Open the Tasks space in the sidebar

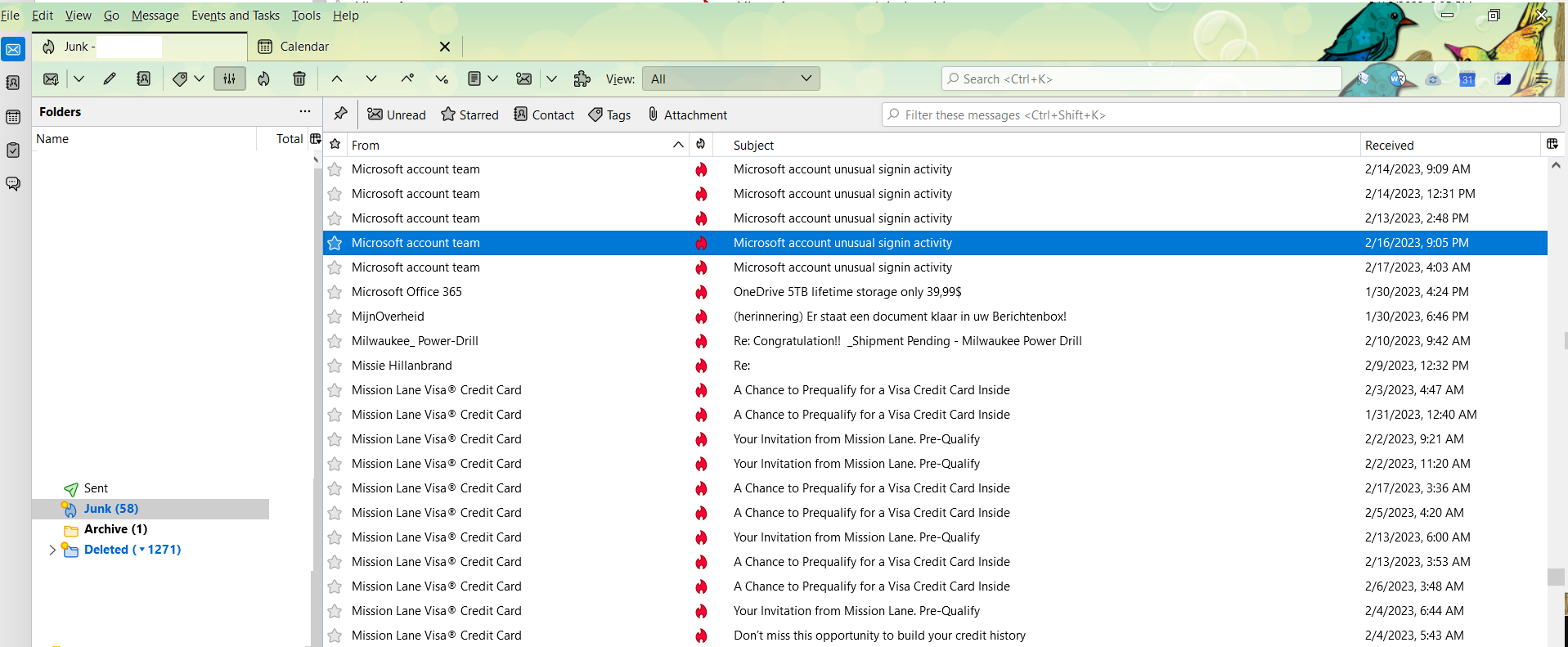pos(13,151)
